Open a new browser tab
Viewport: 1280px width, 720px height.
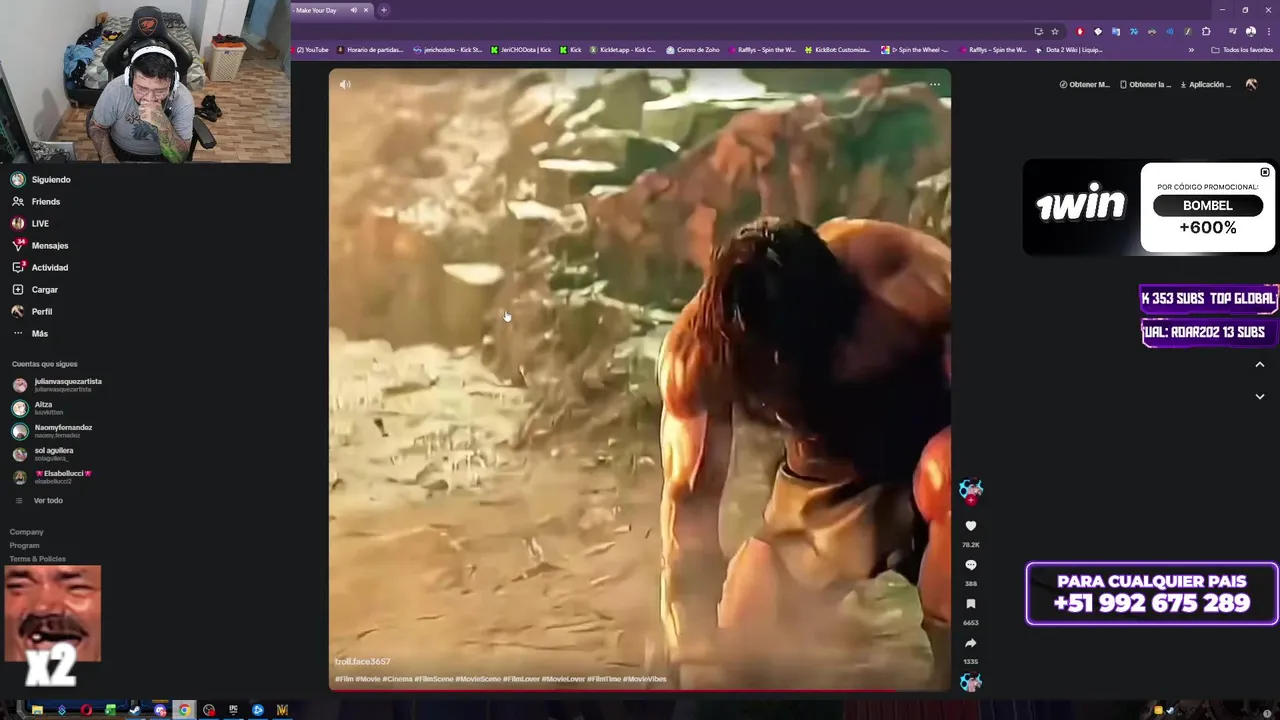(x=383, y=10)
